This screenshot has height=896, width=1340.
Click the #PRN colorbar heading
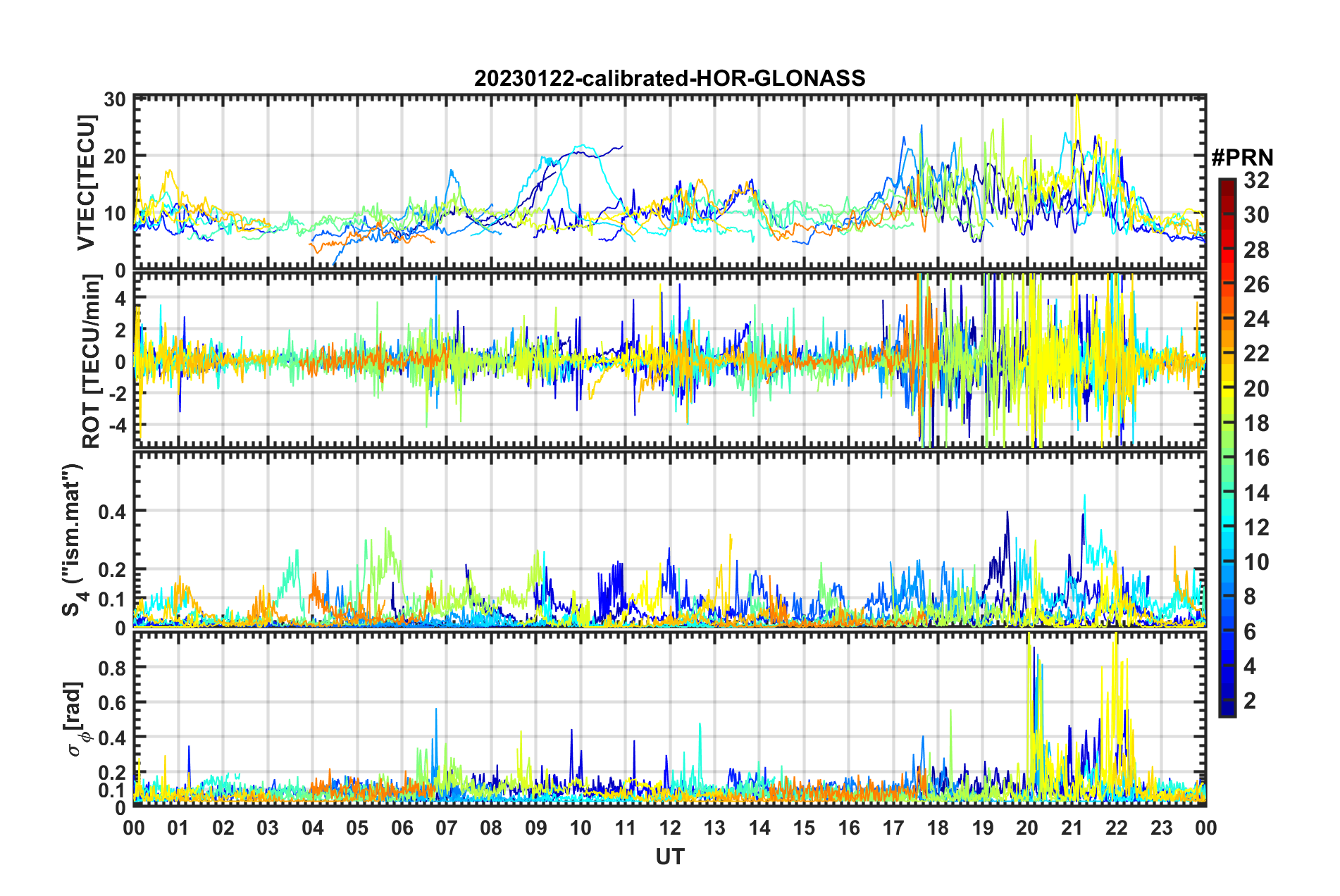pyautogui.click(x=1242, y=158)
